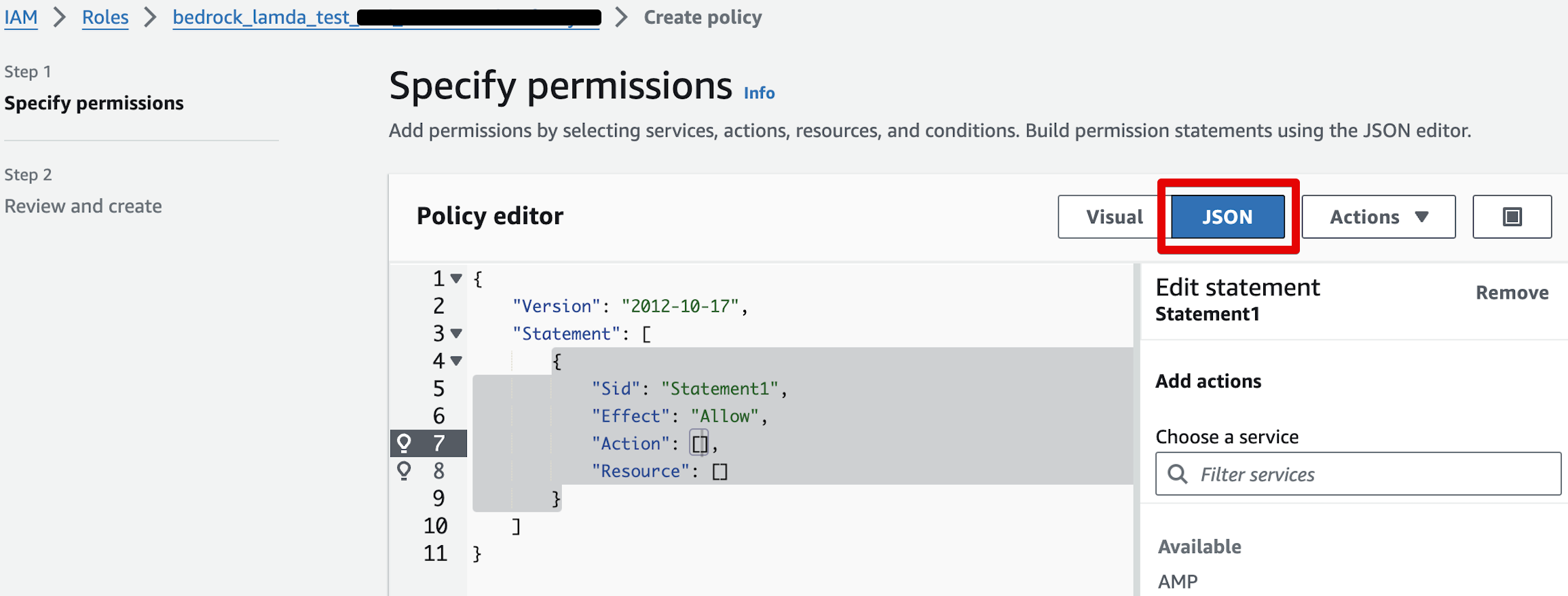Click the "Choose a service" label
Viewport: 1568px width, 596px height.
click(x=1227, y=436)
